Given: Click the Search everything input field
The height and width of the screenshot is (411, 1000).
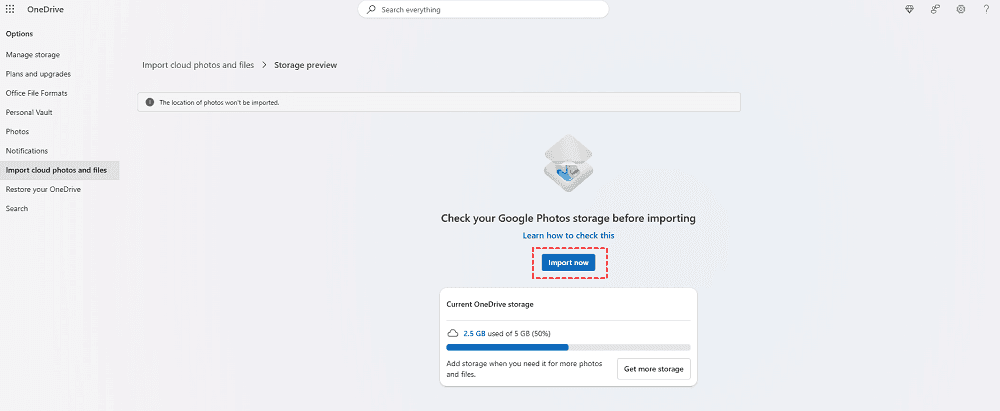Looking at the screenshot, I should (x=490, y=10).
